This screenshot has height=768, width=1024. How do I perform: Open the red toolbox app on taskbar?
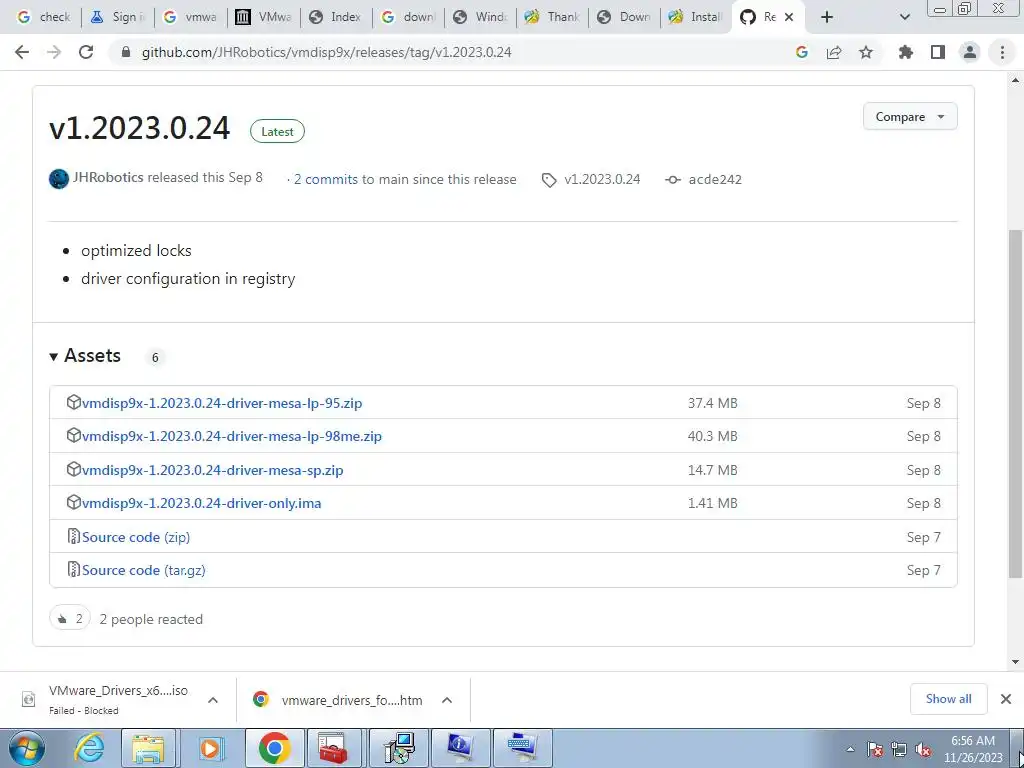pos(334,748)
